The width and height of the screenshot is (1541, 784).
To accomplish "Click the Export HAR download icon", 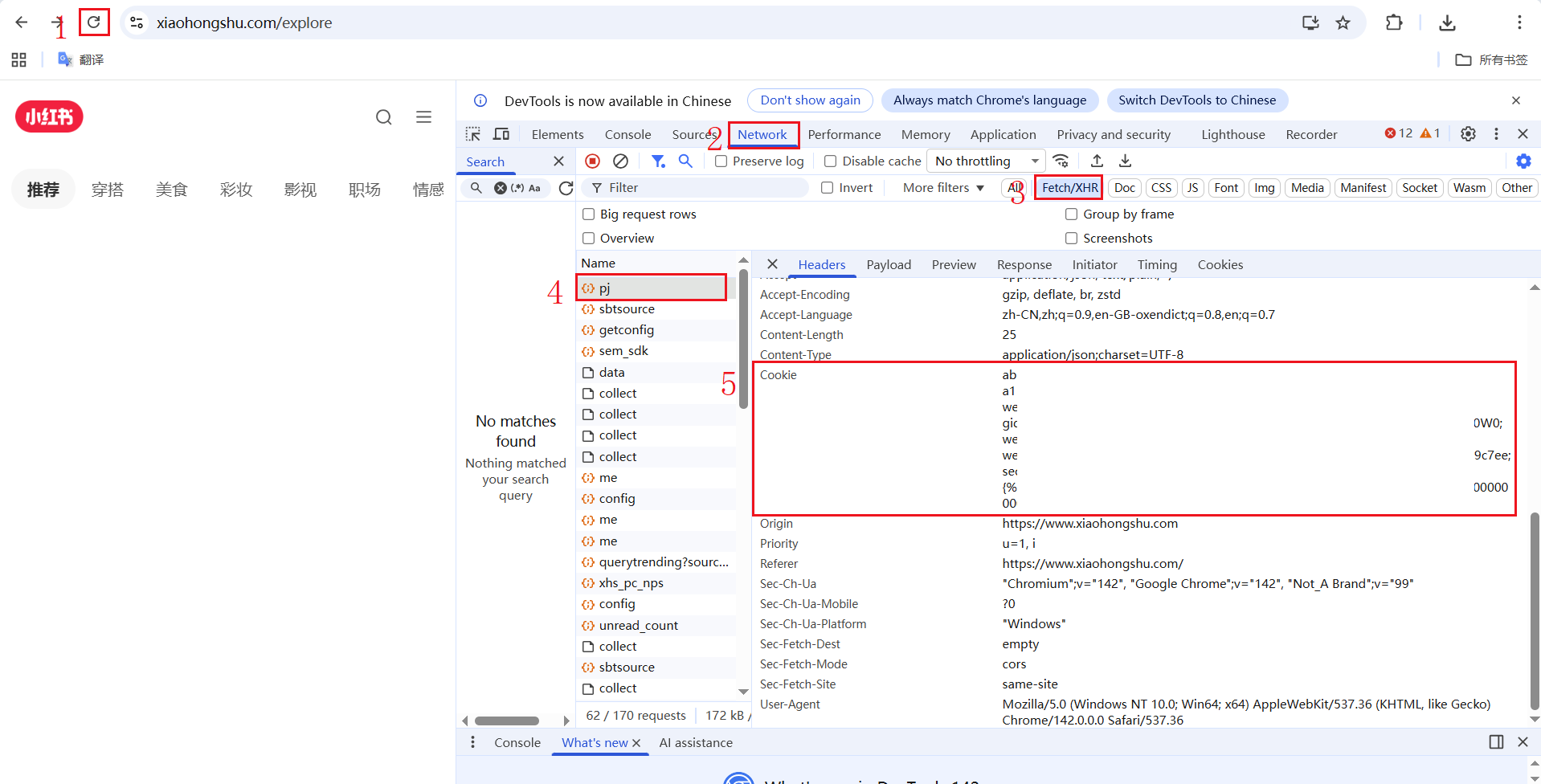I will tap(1125, 161).
